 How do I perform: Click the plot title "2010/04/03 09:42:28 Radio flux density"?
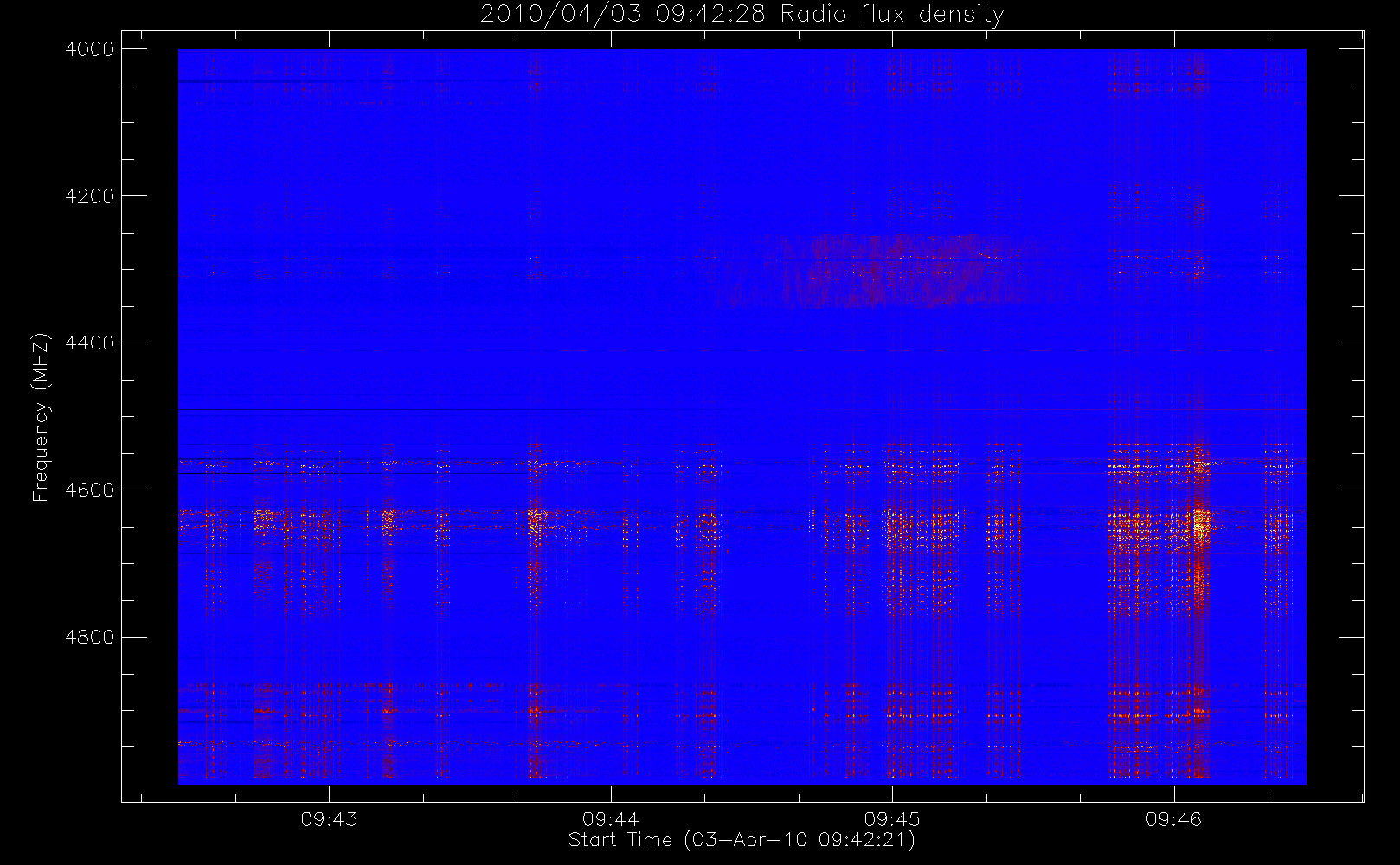tap(742, 15)
